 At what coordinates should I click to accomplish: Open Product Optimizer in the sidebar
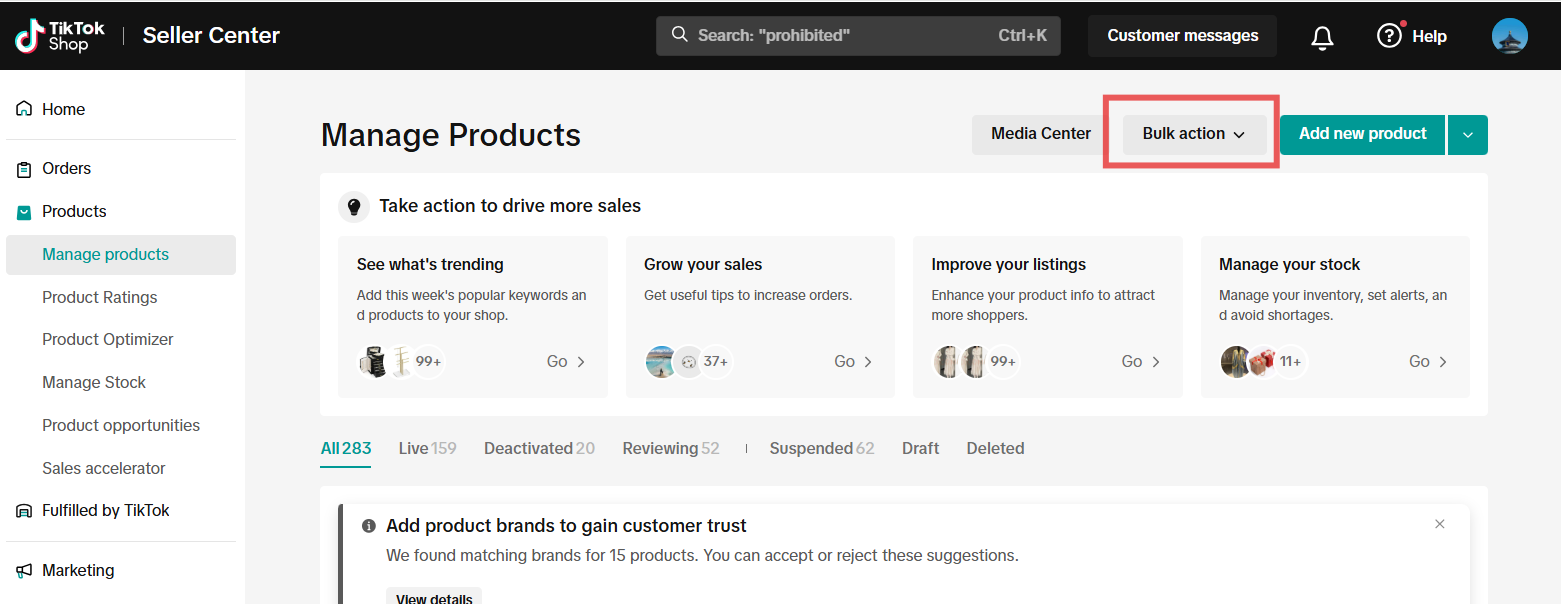click(108, 340)
